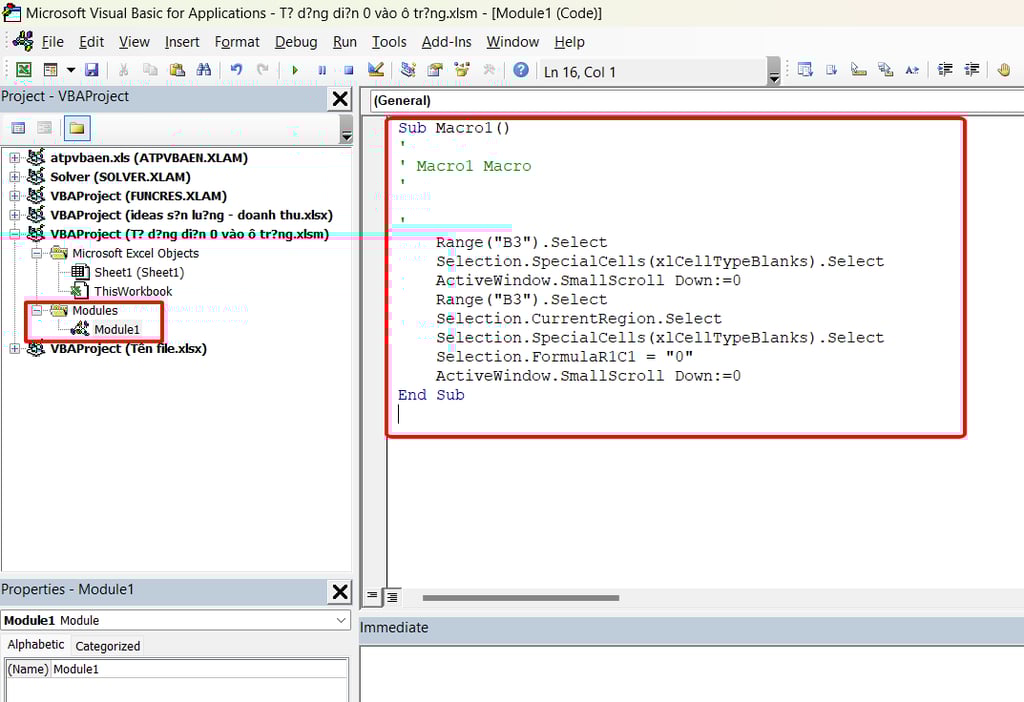The image size is (1024, 702).
Task: Click the Copy icon in toolbar
Action: click(150, 69)
